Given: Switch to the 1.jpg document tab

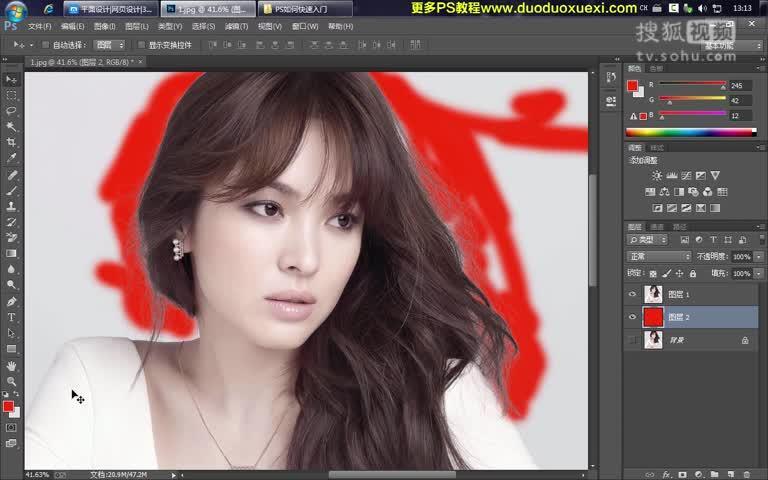Looking at the screenshot, I should [82, 62].
